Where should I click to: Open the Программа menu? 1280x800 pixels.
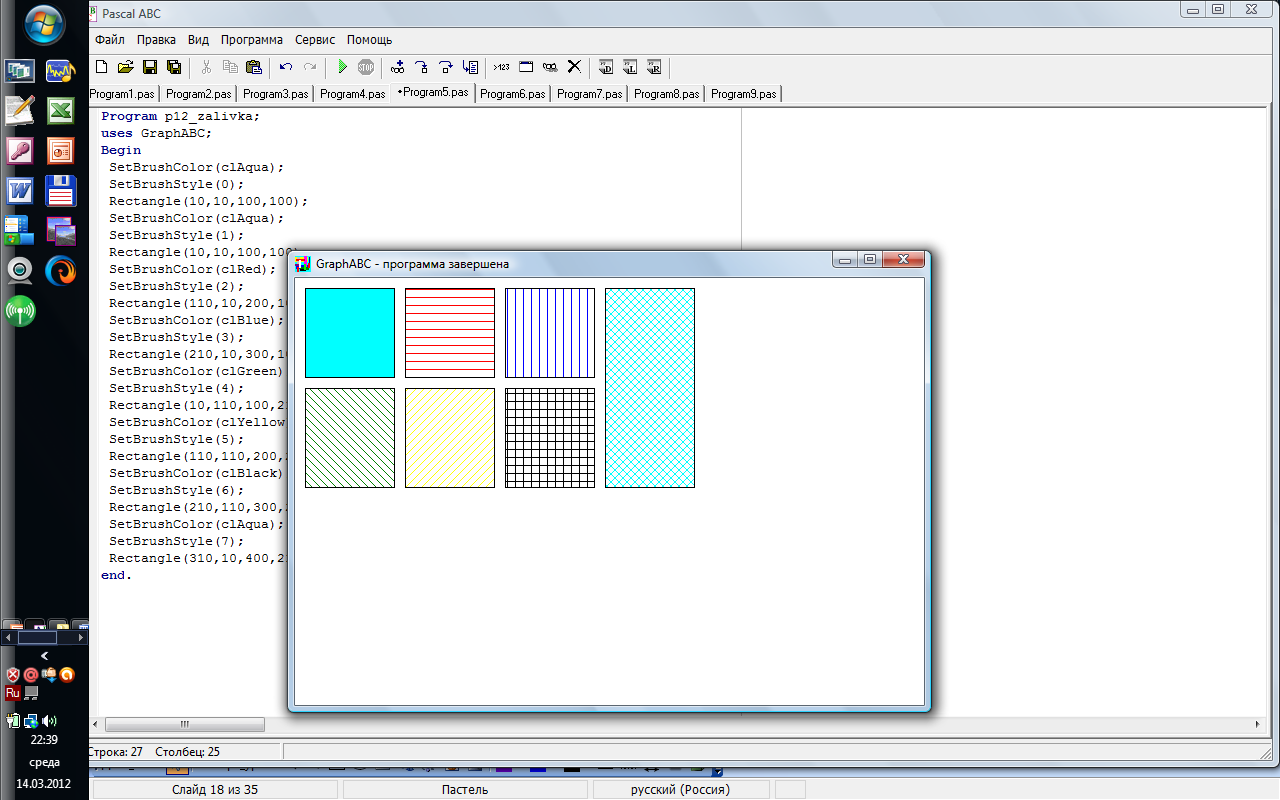[252, 40]
